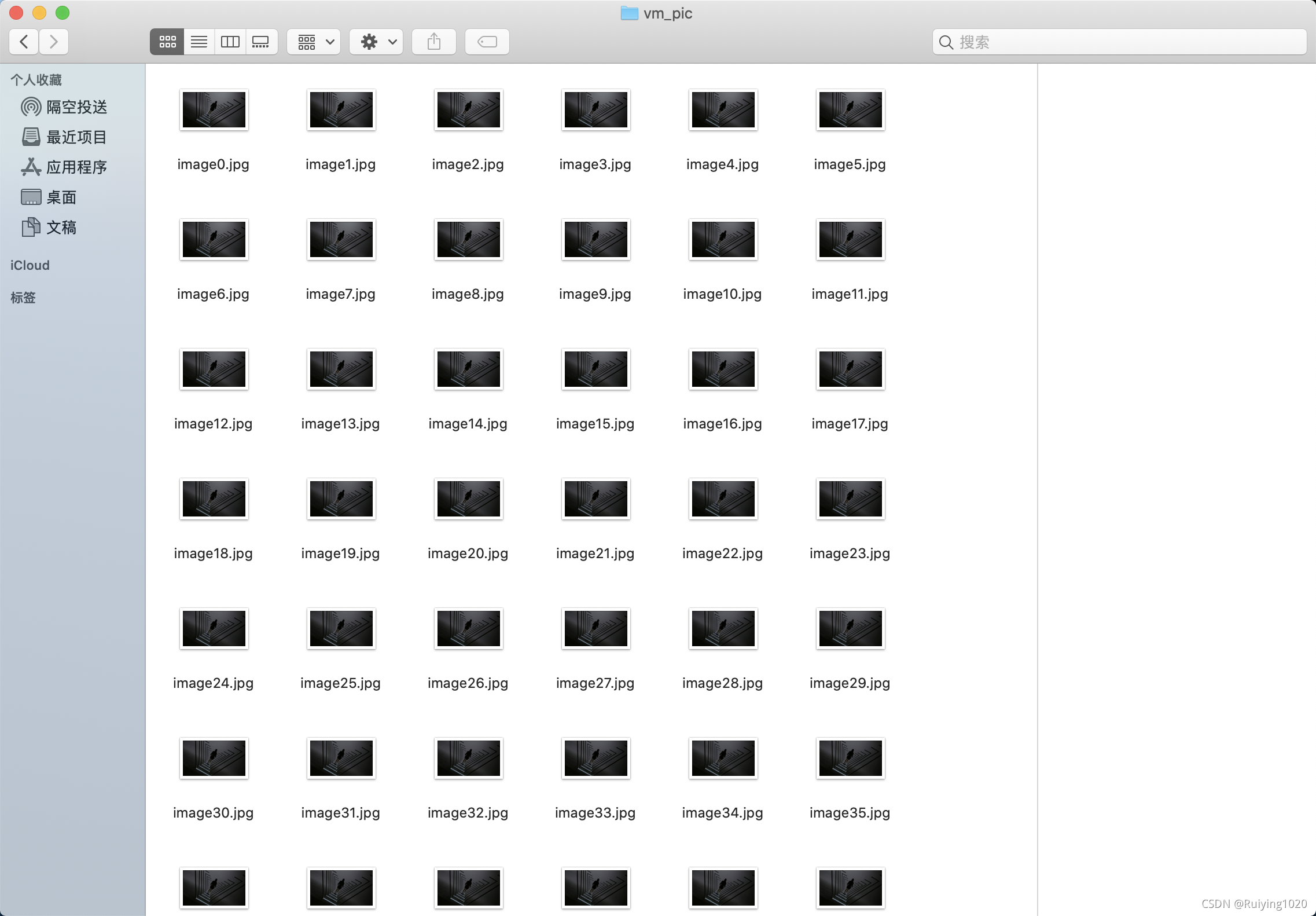
Task: Open AirDrop in sidebar
Action: tap(76, 107)
